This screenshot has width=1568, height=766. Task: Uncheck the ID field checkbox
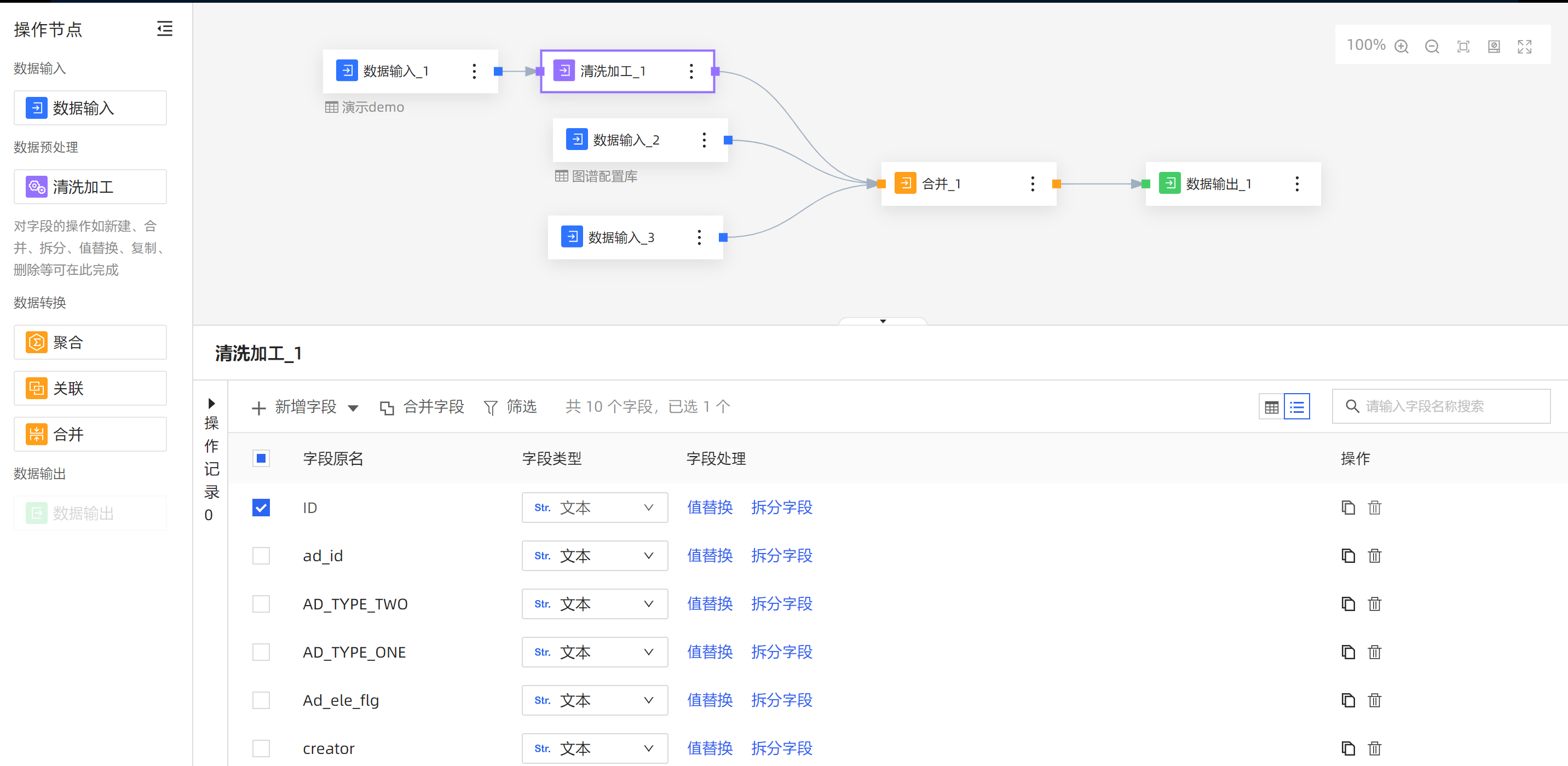(x=261, y=507)
